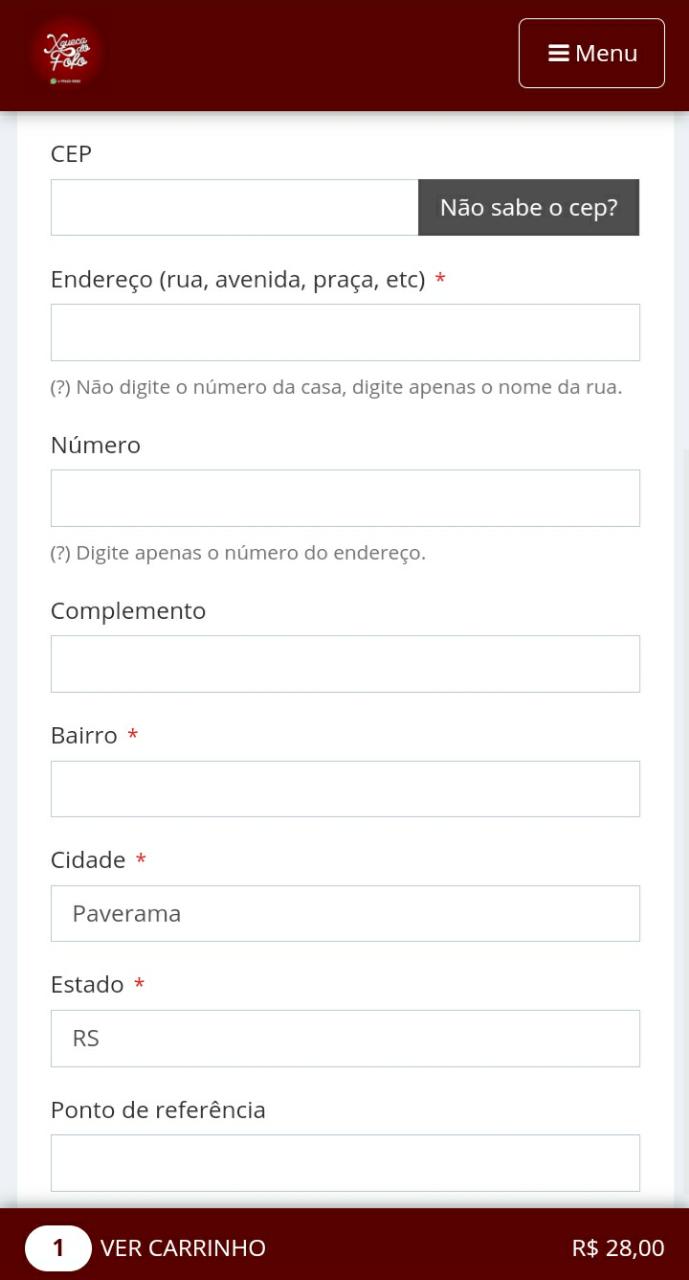Focus the Endereço street name field
Viewport: 689px width, 1280px height.
(x=345, y=332)
